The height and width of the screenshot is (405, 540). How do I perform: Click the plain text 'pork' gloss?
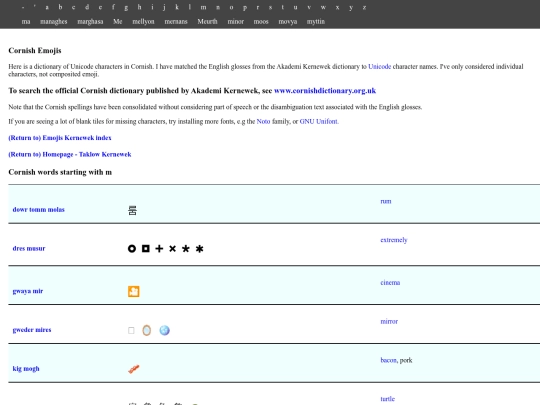406,360
